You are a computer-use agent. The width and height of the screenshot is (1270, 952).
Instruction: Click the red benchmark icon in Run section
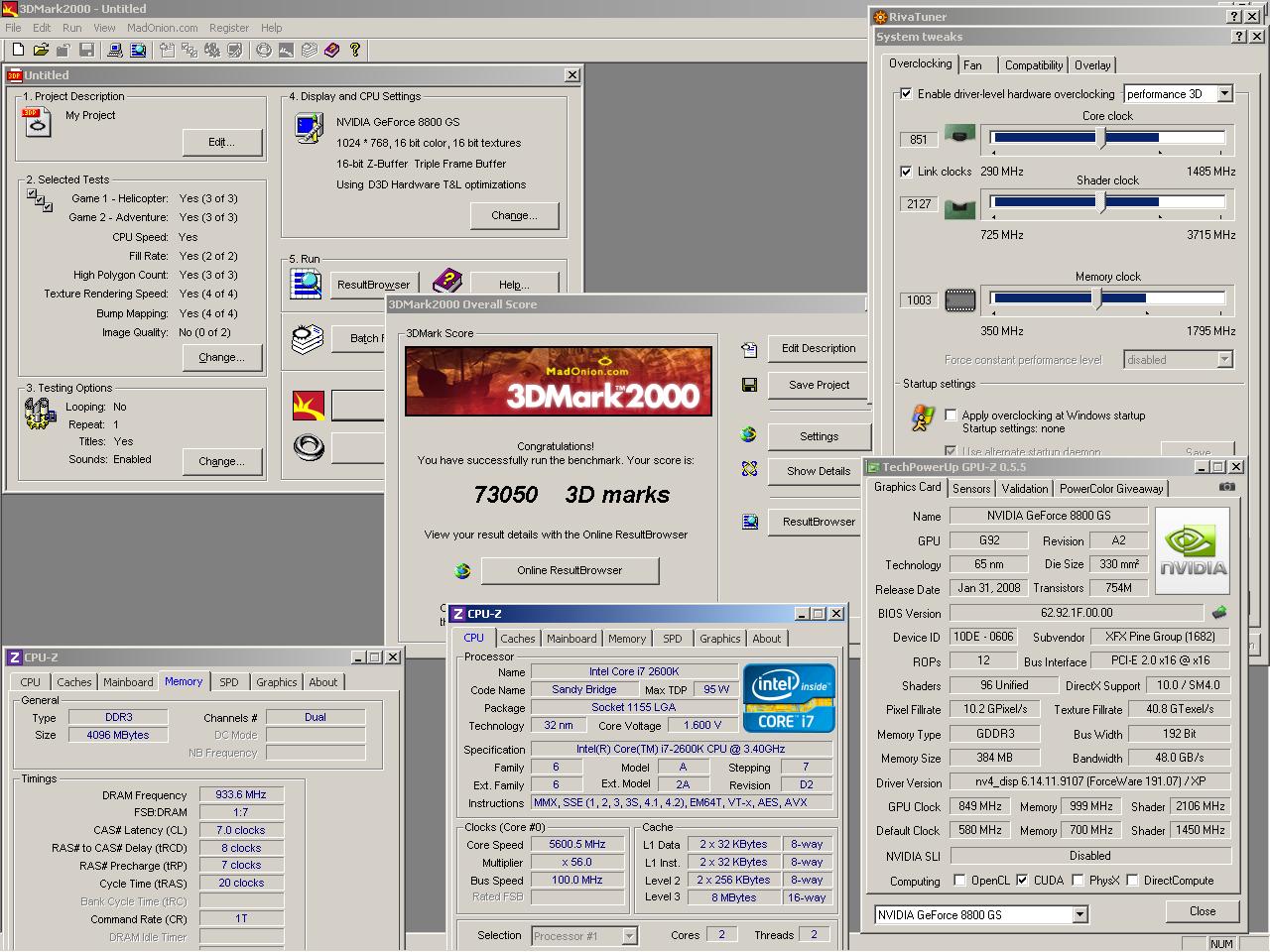pos(308,405)
